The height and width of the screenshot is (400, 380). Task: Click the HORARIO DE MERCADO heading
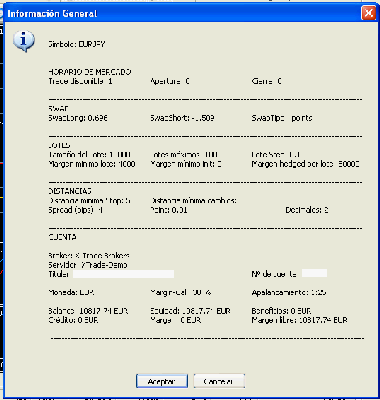coord(90,72)
